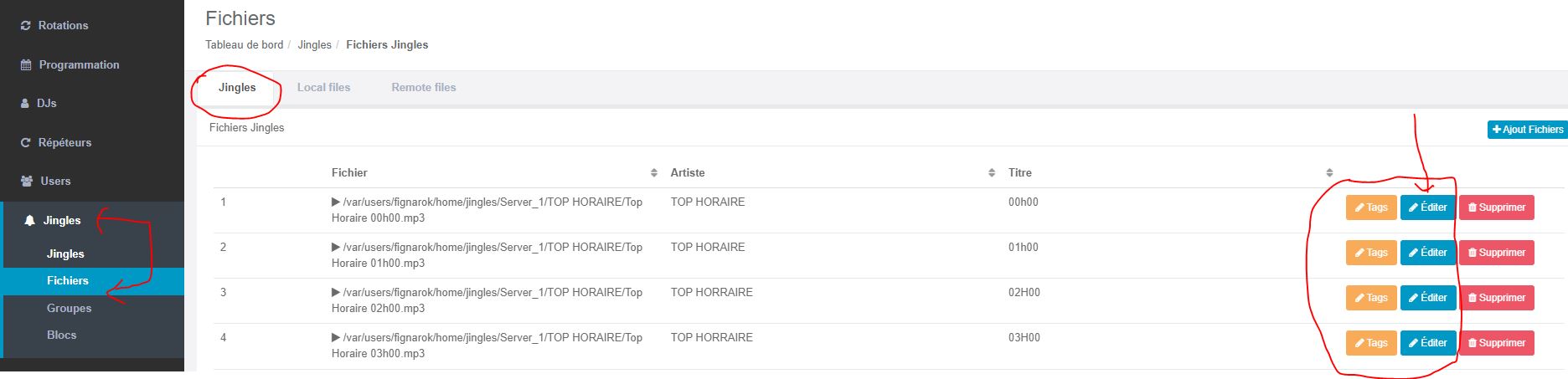
Task: Sort by Titre column arrows
Action: [x=1329, y=173]
